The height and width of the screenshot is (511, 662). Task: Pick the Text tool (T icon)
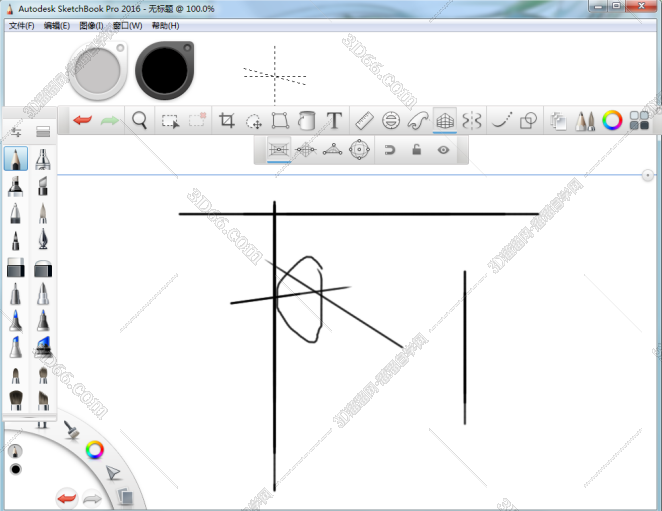pos(334,121)
